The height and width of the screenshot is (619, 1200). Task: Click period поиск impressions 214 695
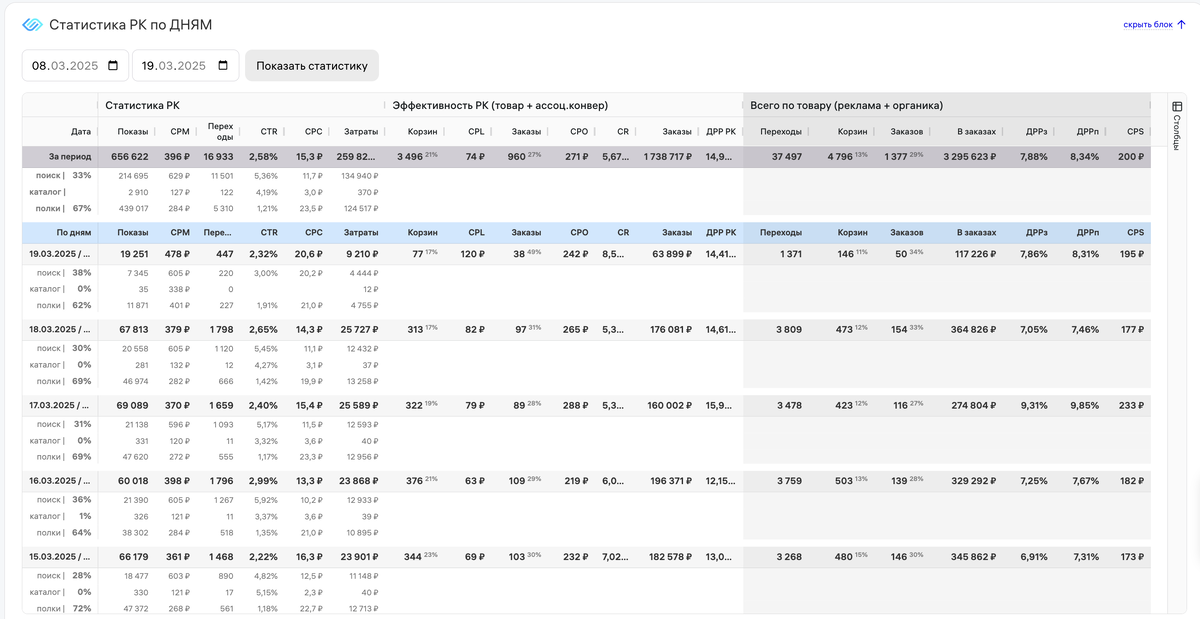point(132,175)
